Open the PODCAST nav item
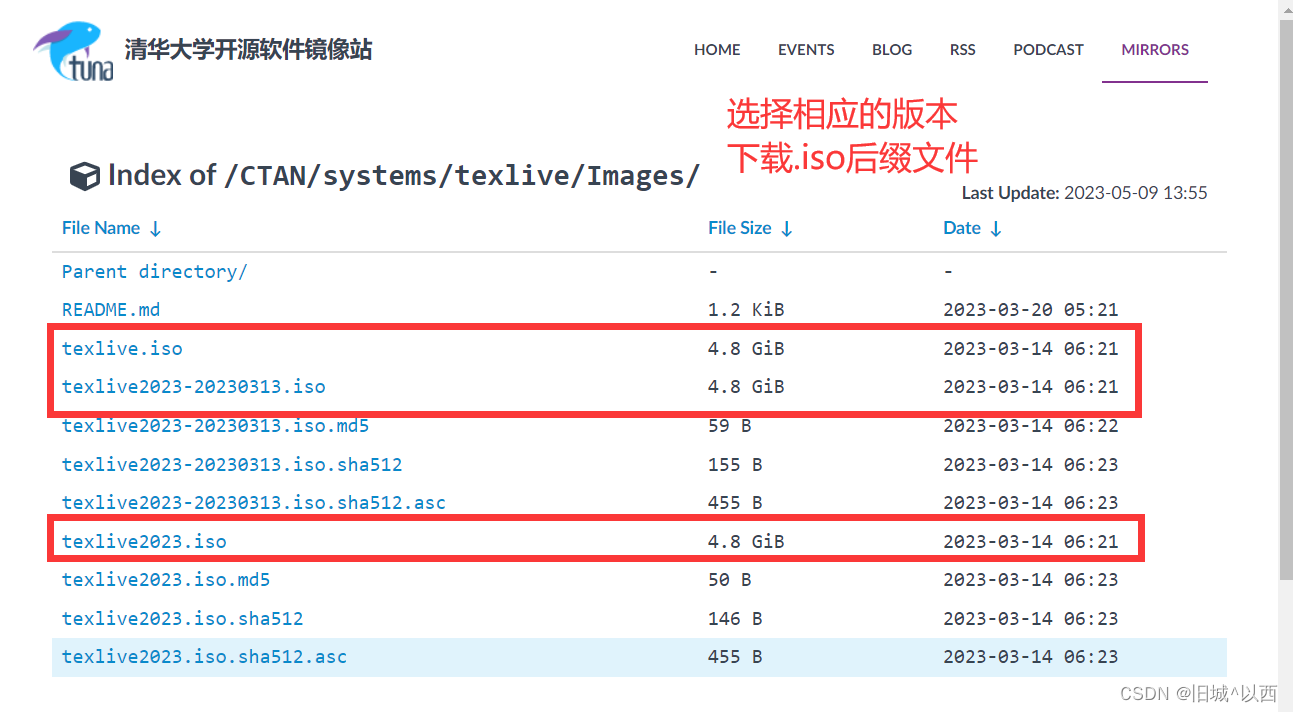The height and width of the screenshot is (712, 1293). click(1048, 49)
